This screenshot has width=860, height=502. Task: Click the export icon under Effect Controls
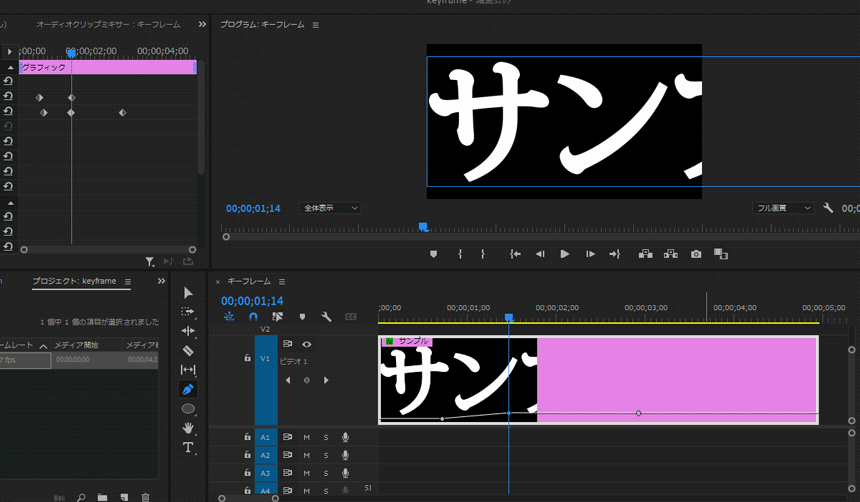[x=188, y=262]
